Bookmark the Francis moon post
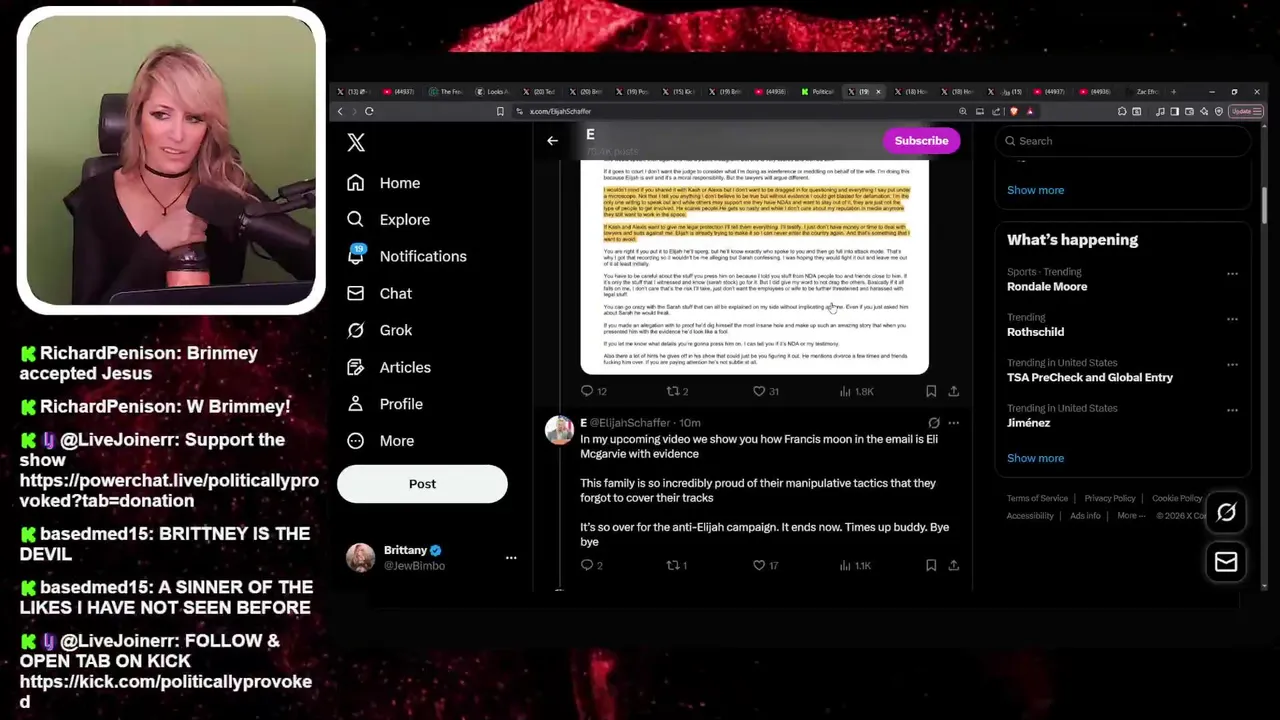 931,565
